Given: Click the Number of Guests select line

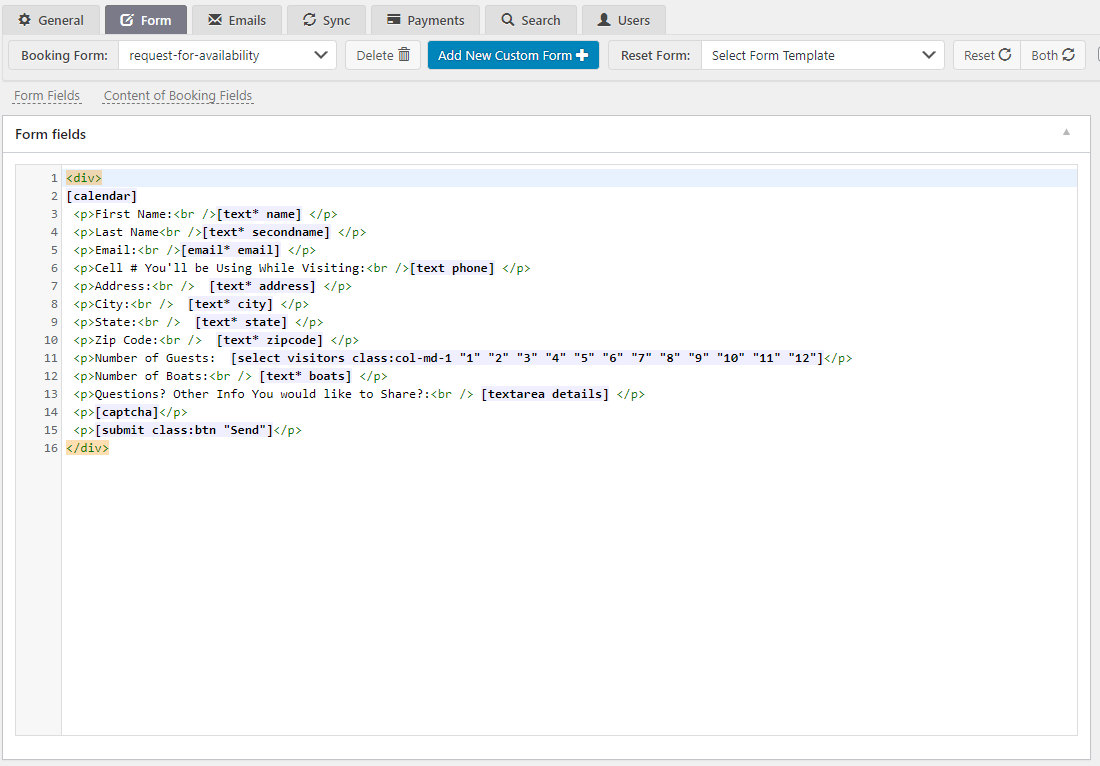Looking at the screenshot, I should (463, 358).
